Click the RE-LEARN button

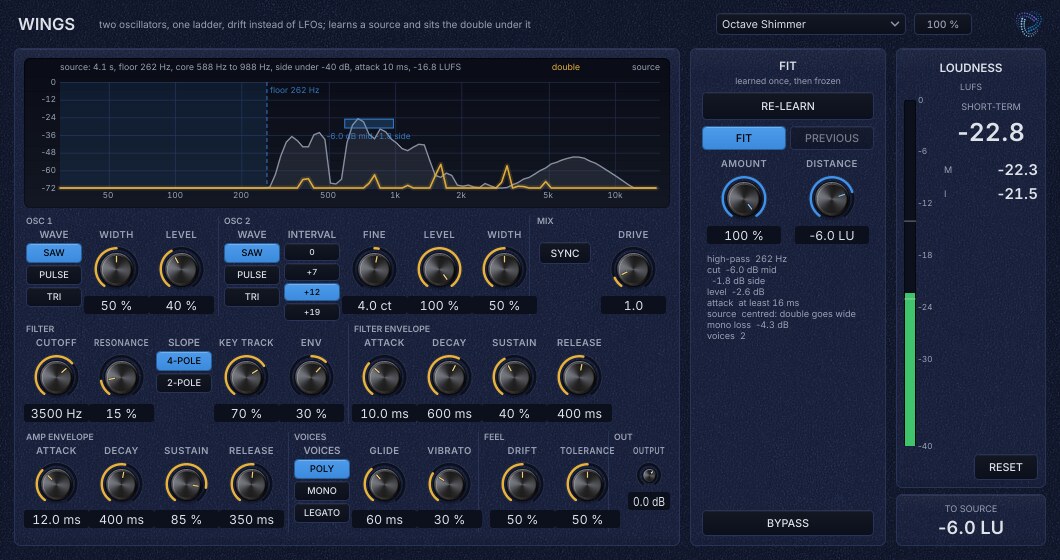[788, 106]
